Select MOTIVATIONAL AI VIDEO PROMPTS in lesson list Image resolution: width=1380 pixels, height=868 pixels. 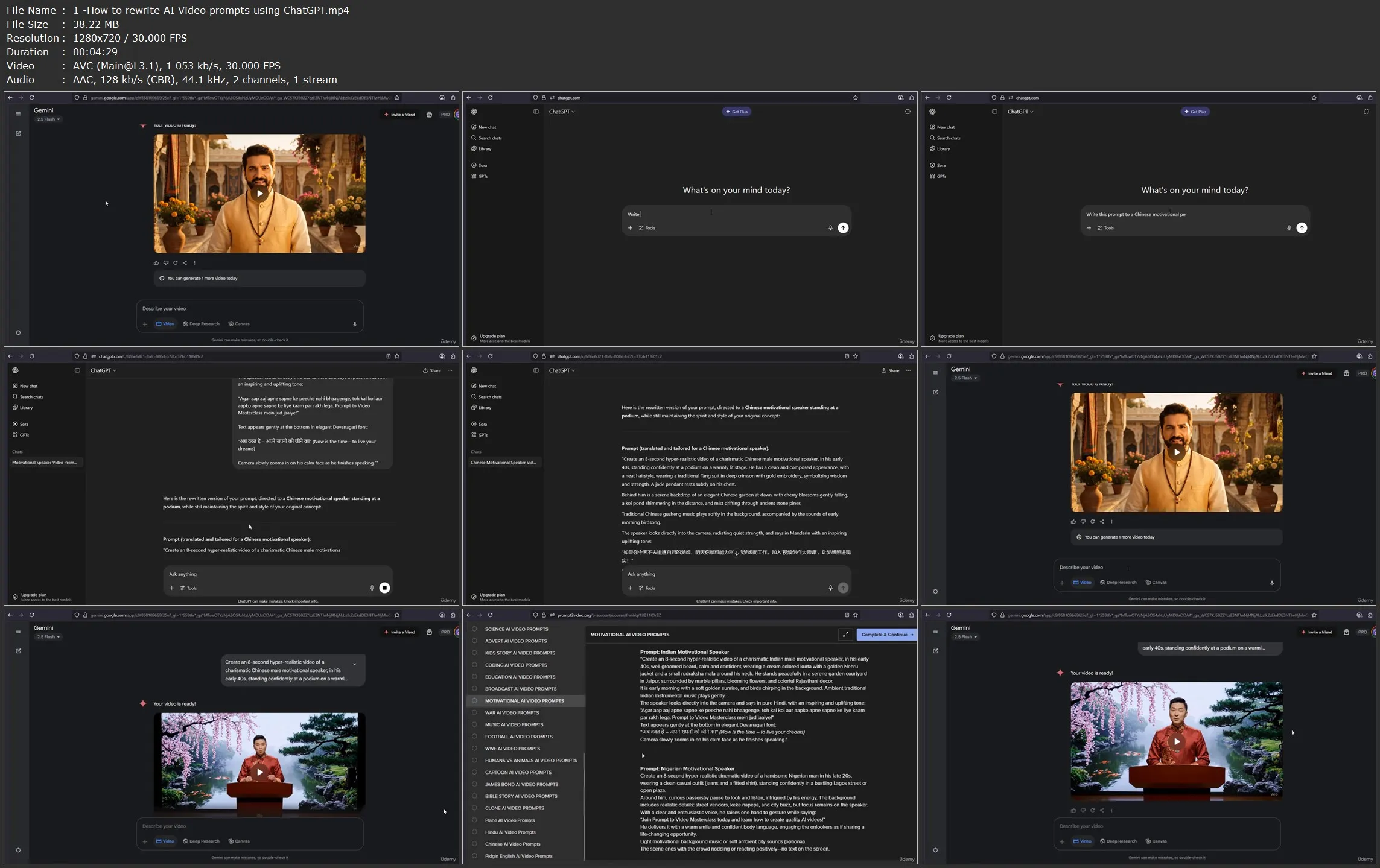[524, 701]
